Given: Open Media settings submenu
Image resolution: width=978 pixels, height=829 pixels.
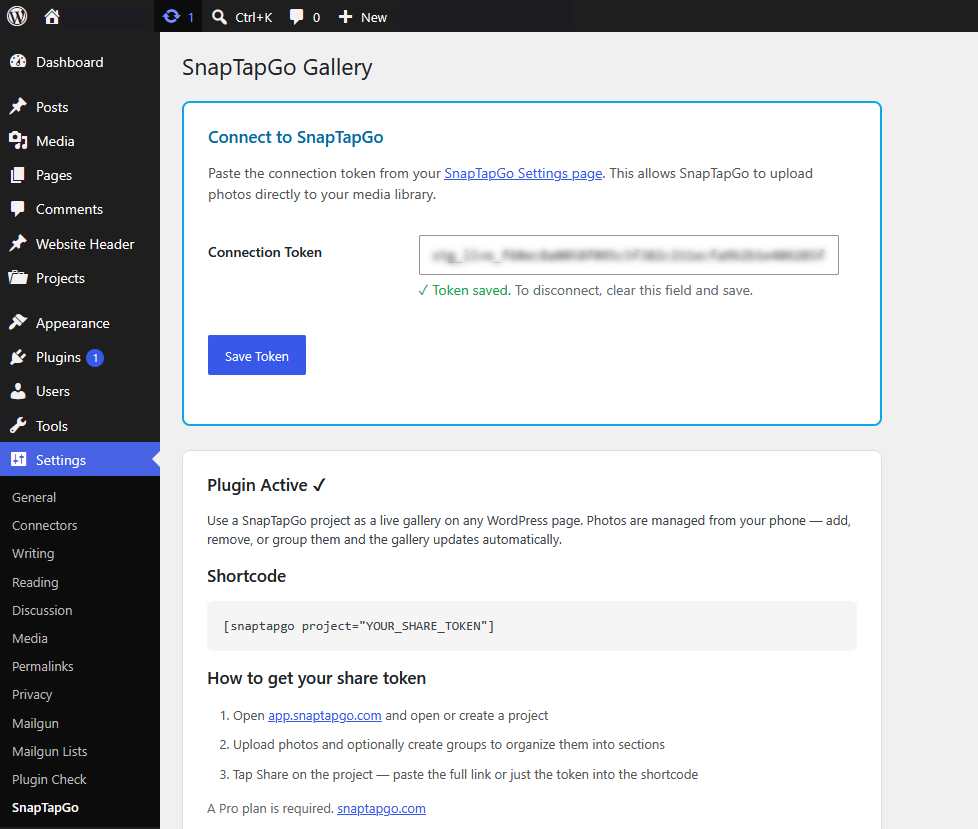Looking at the screenshot, I should pos(29,638).
